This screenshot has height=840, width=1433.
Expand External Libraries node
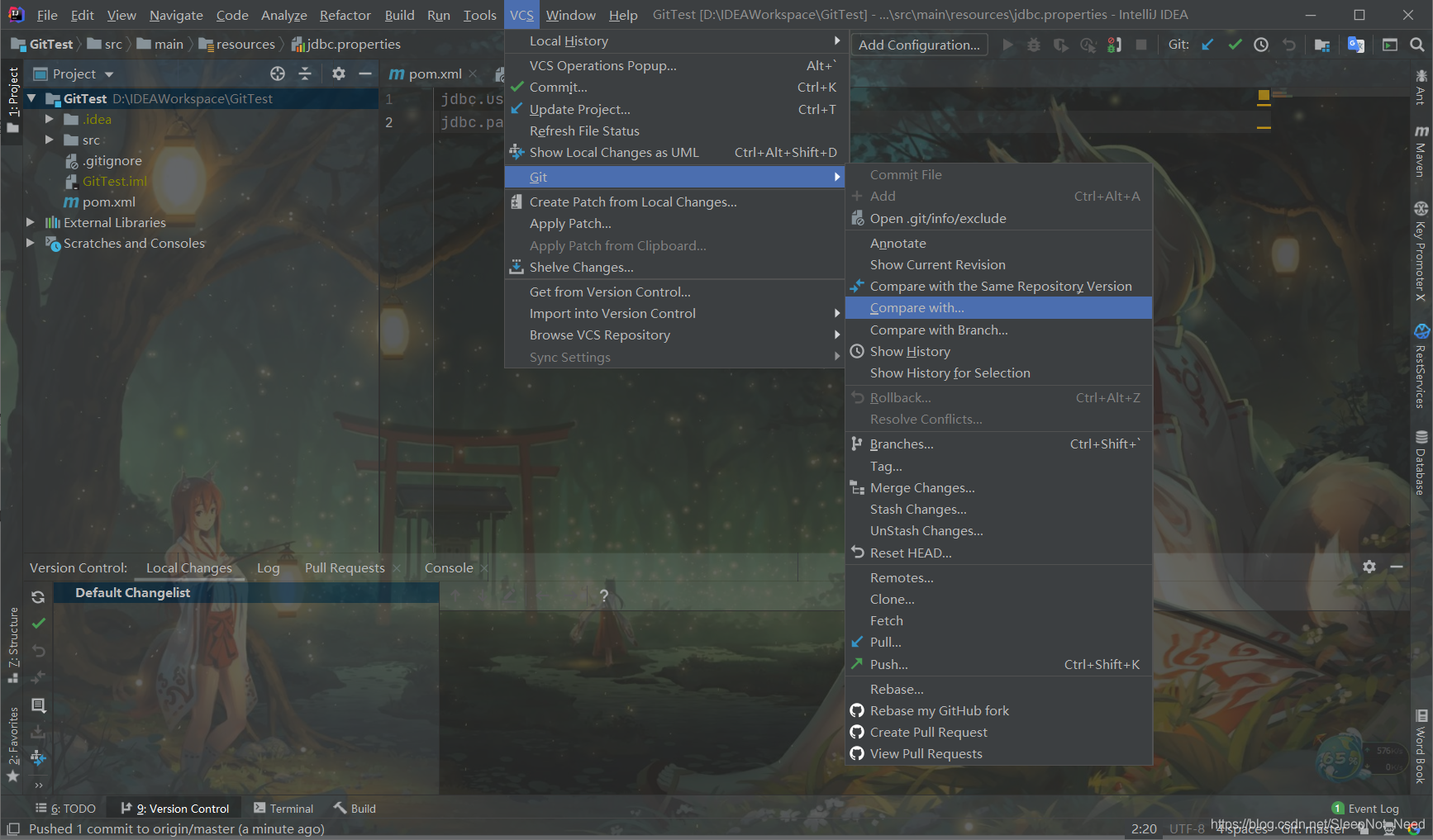pos(31,222)
